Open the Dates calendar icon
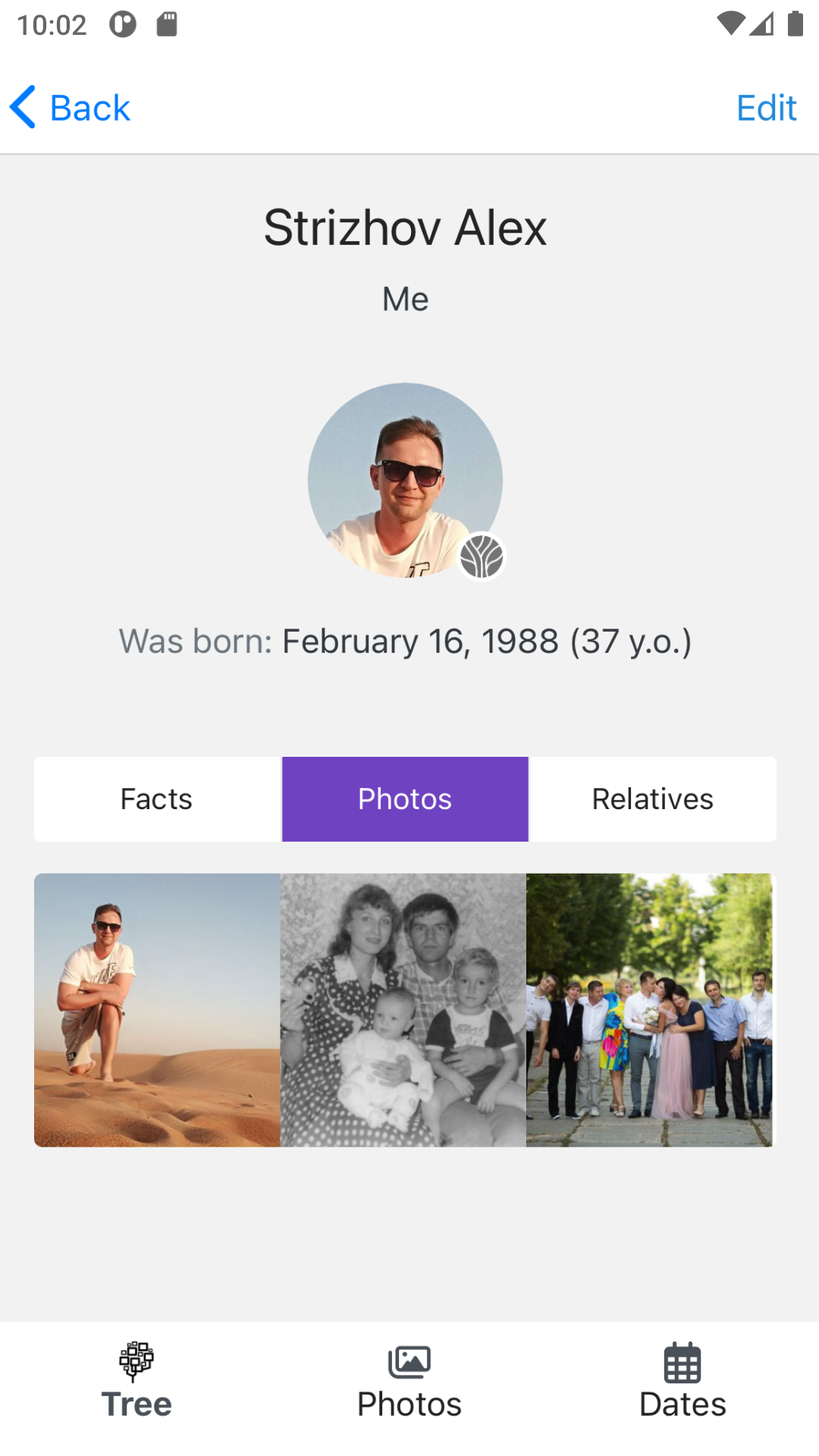Viewport: 819px width, 1456px height. (682, 1363)
